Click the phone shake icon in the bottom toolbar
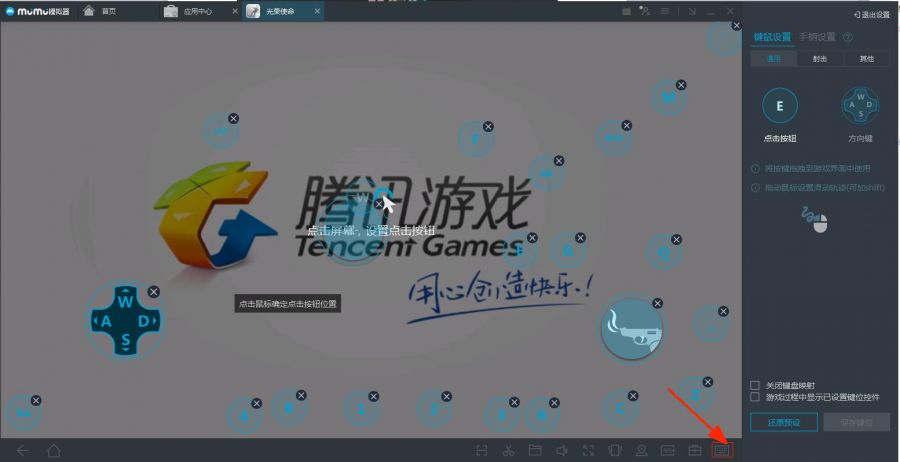Screen dimensions: 900x462 click(615, 451)
